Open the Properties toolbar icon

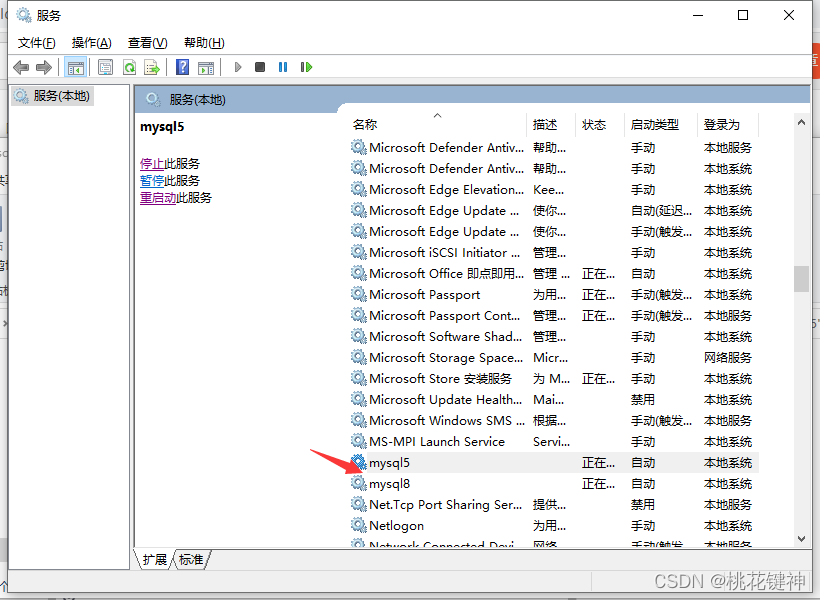click(106, 67)
